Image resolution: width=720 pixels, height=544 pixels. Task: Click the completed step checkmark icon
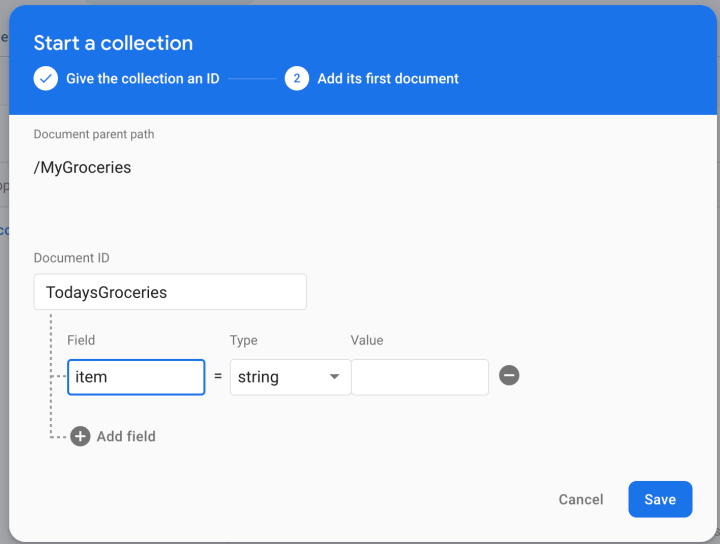click(x=46, y=78)
